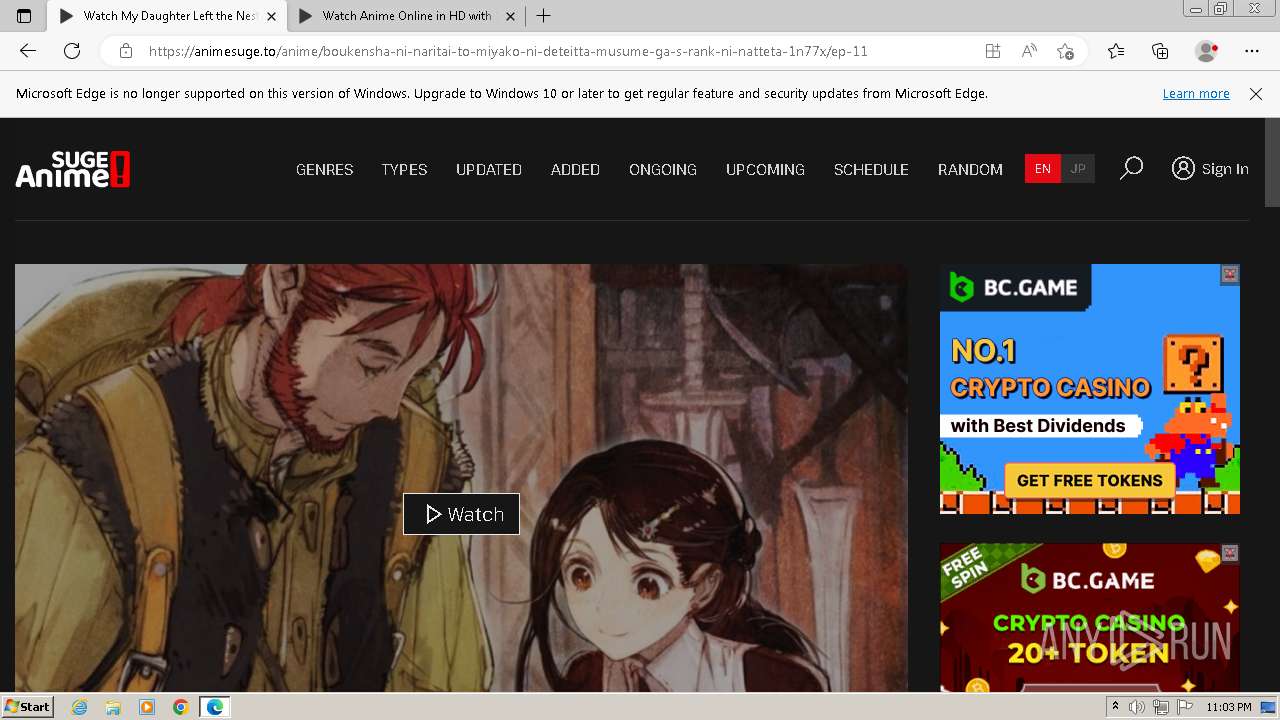Open tab actions menu at window corner
1280x720 pixels.
point(24,16)
